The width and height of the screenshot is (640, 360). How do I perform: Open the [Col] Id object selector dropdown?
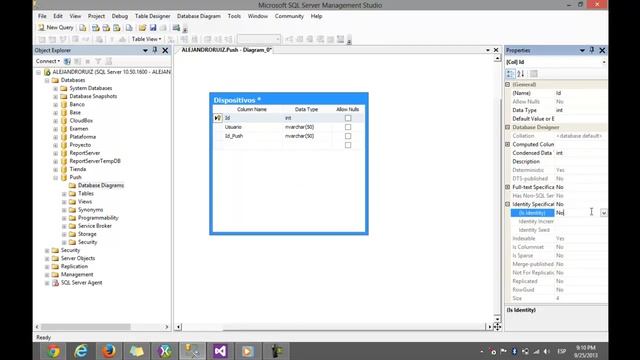coord(604,62)
